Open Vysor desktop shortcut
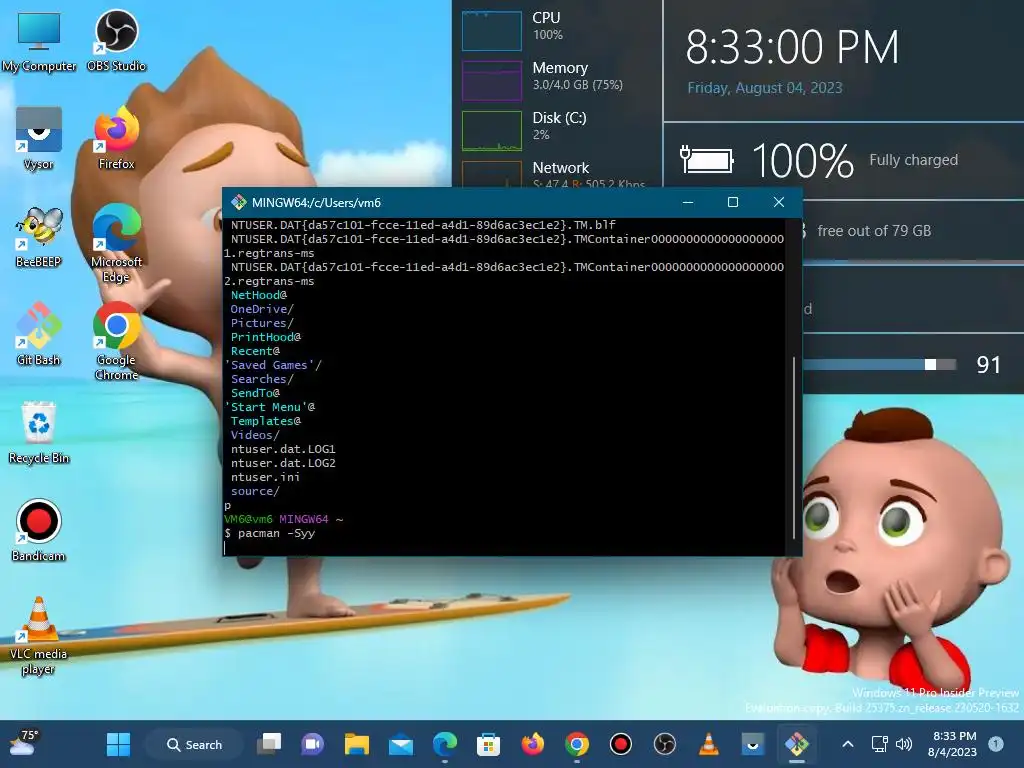The width and height of the screenshot is (1024, 768). coord(39,138)
